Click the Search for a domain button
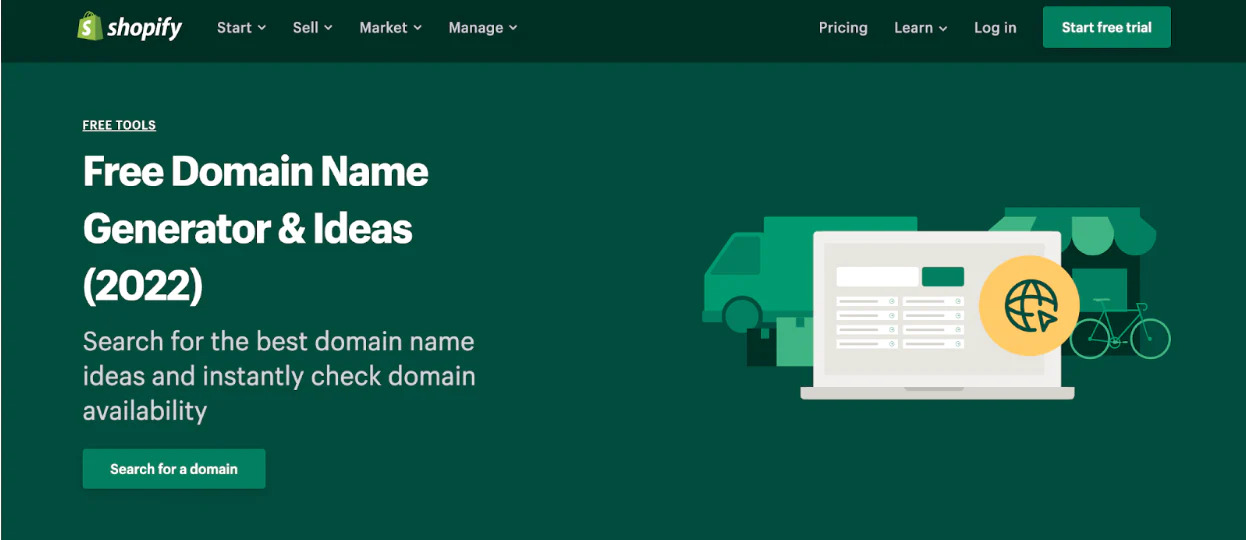 coord(174,468)
